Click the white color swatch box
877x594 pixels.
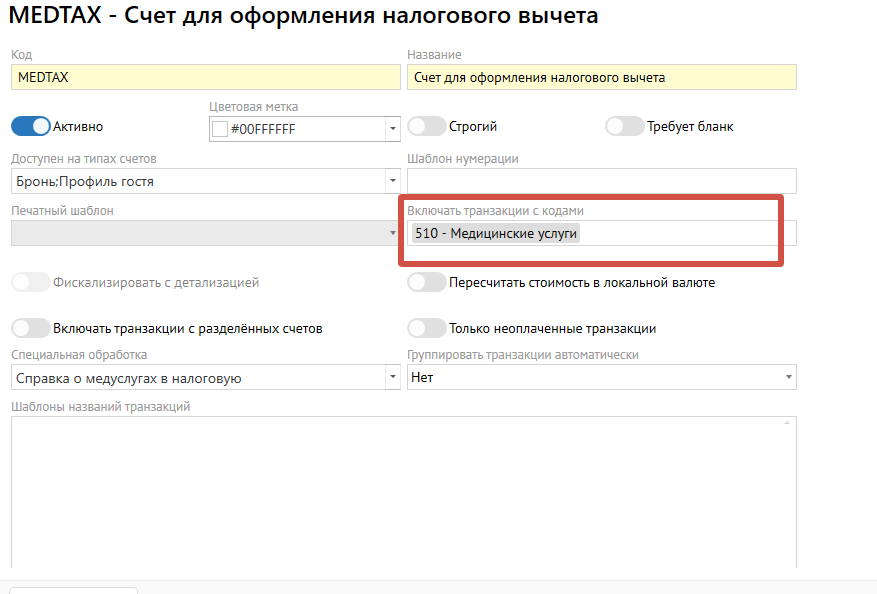pyautogui.click(x=220, y=129)
